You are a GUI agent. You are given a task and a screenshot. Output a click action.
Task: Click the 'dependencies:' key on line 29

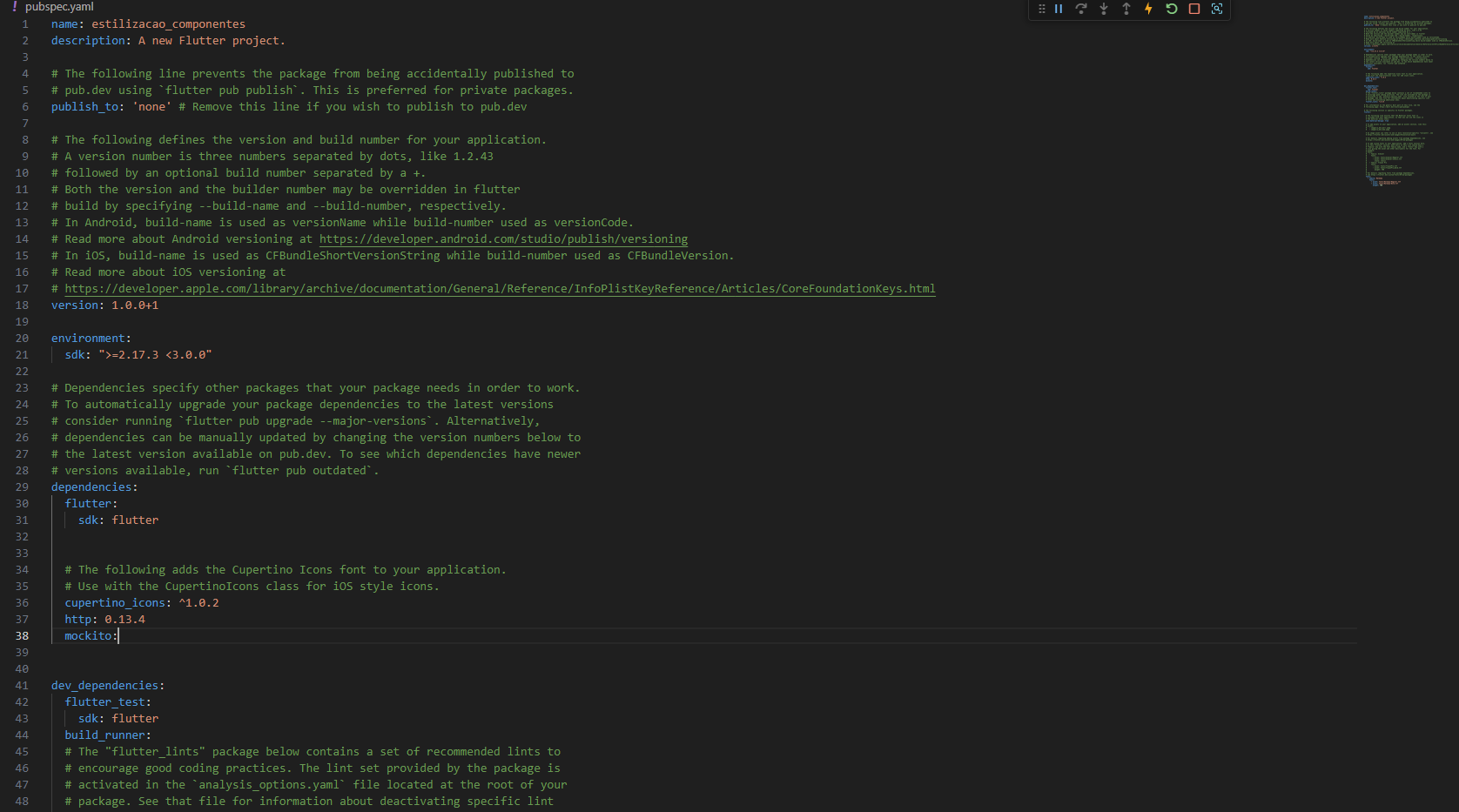point(95,487)
